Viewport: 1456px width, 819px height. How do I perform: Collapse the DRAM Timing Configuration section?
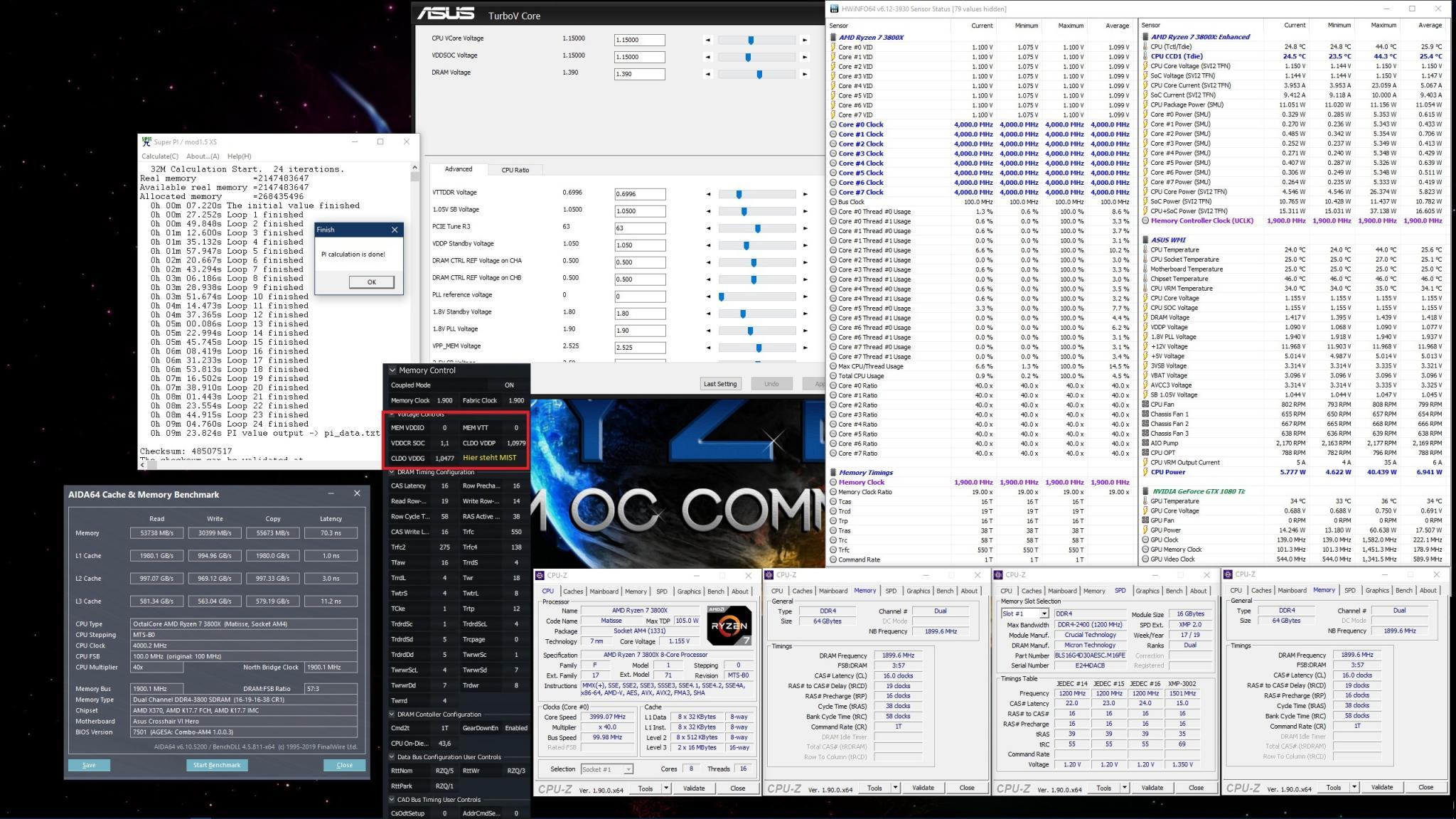point(392,472)
